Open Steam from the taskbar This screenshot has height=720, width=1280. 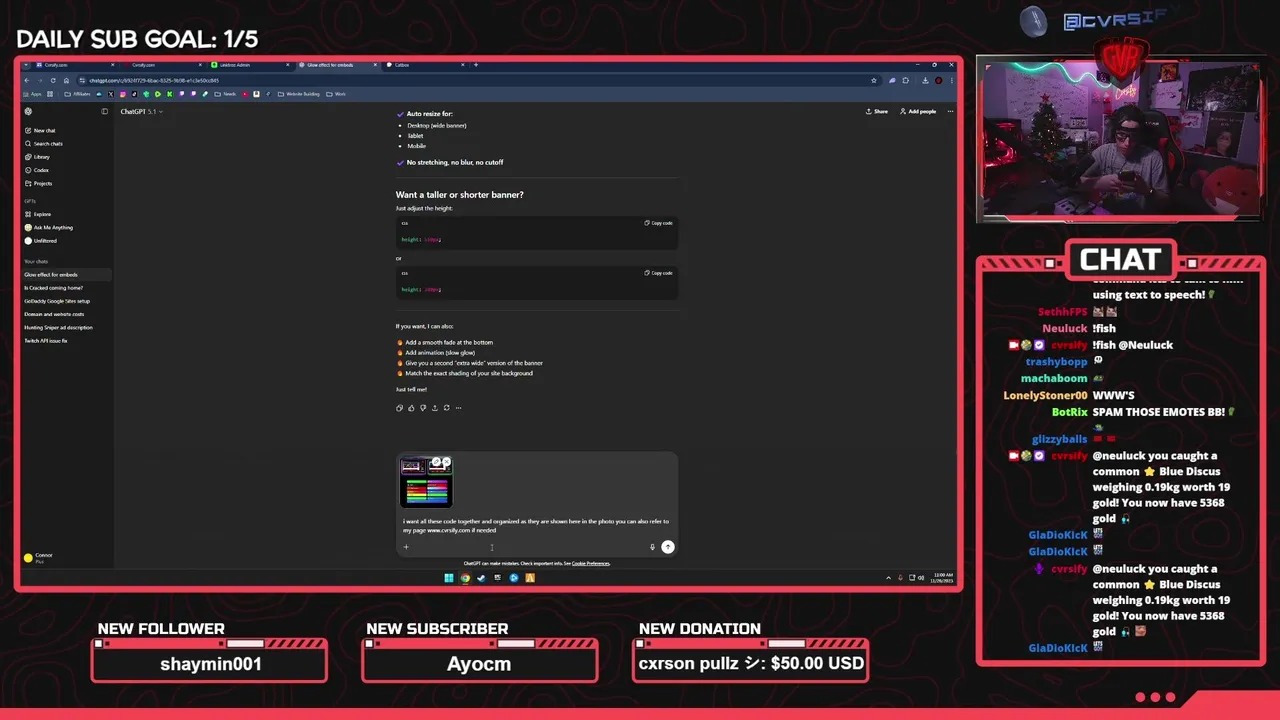[x=481, y=577]
